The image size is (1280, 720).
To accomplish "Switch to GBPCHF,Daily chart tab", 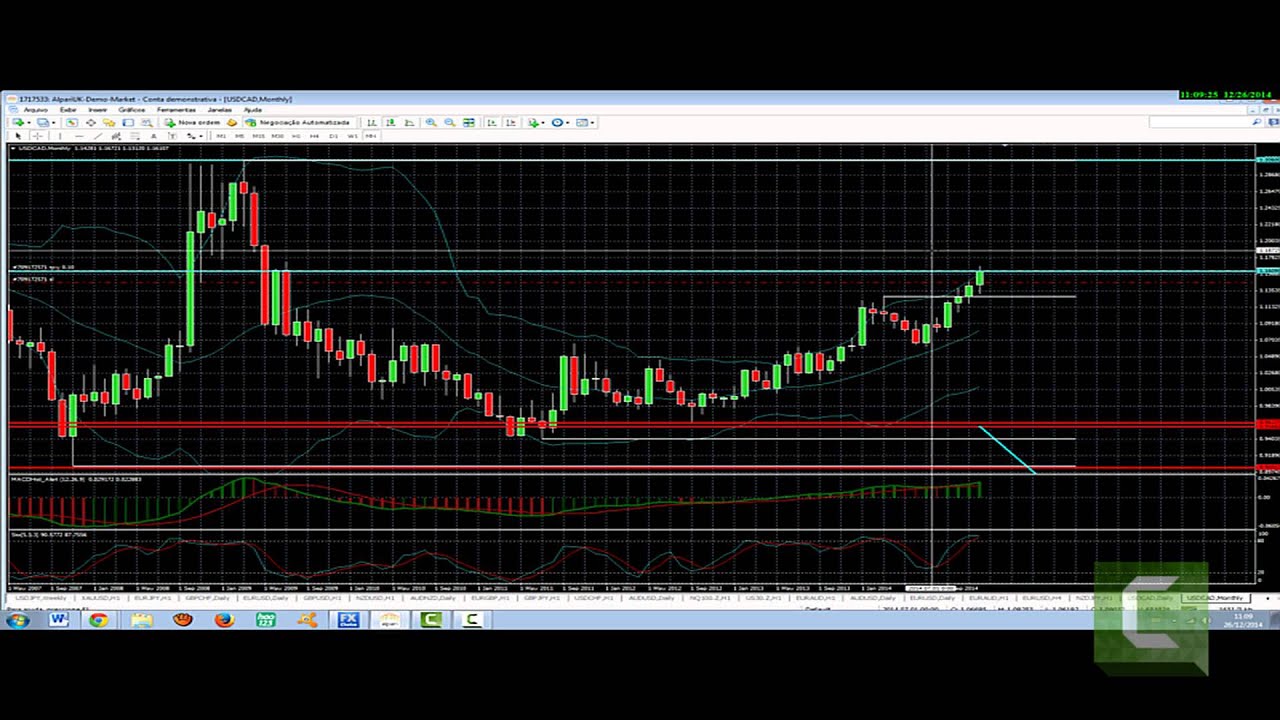I will pos(206,598).
